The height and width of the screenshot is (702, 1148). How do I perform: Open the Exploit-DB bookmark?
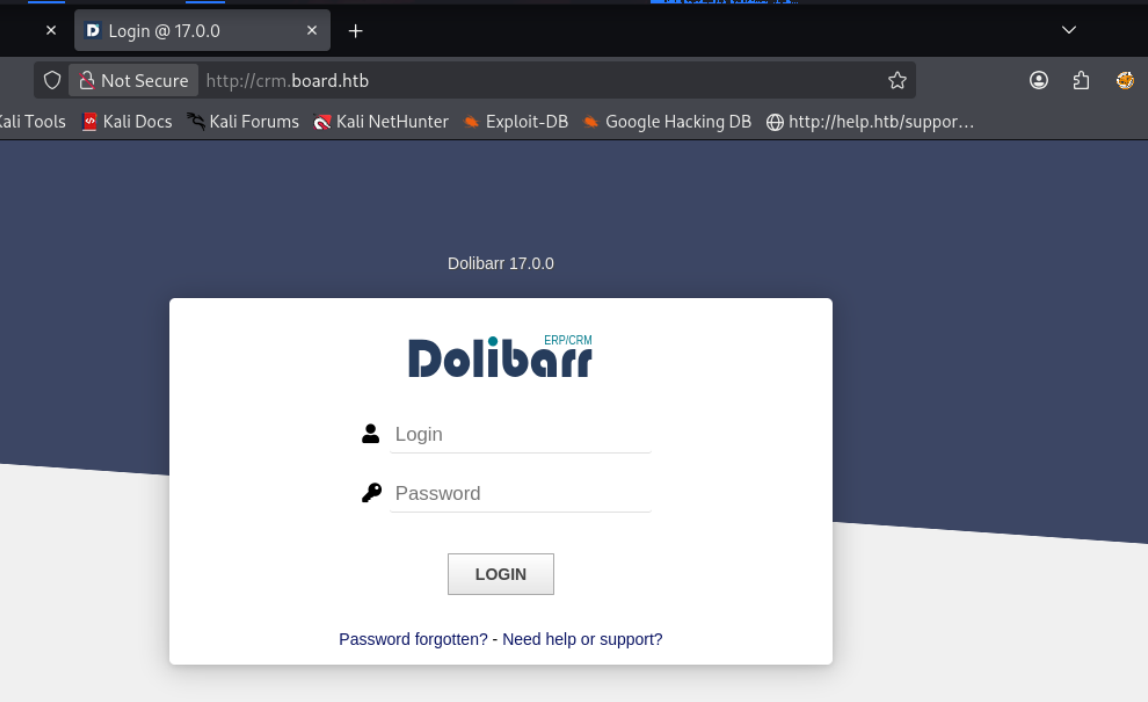point(516,122)
